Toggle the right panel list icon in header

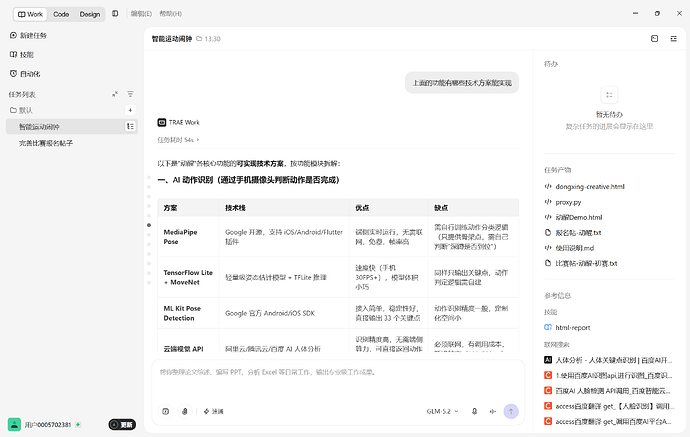[x=673, y=39]
